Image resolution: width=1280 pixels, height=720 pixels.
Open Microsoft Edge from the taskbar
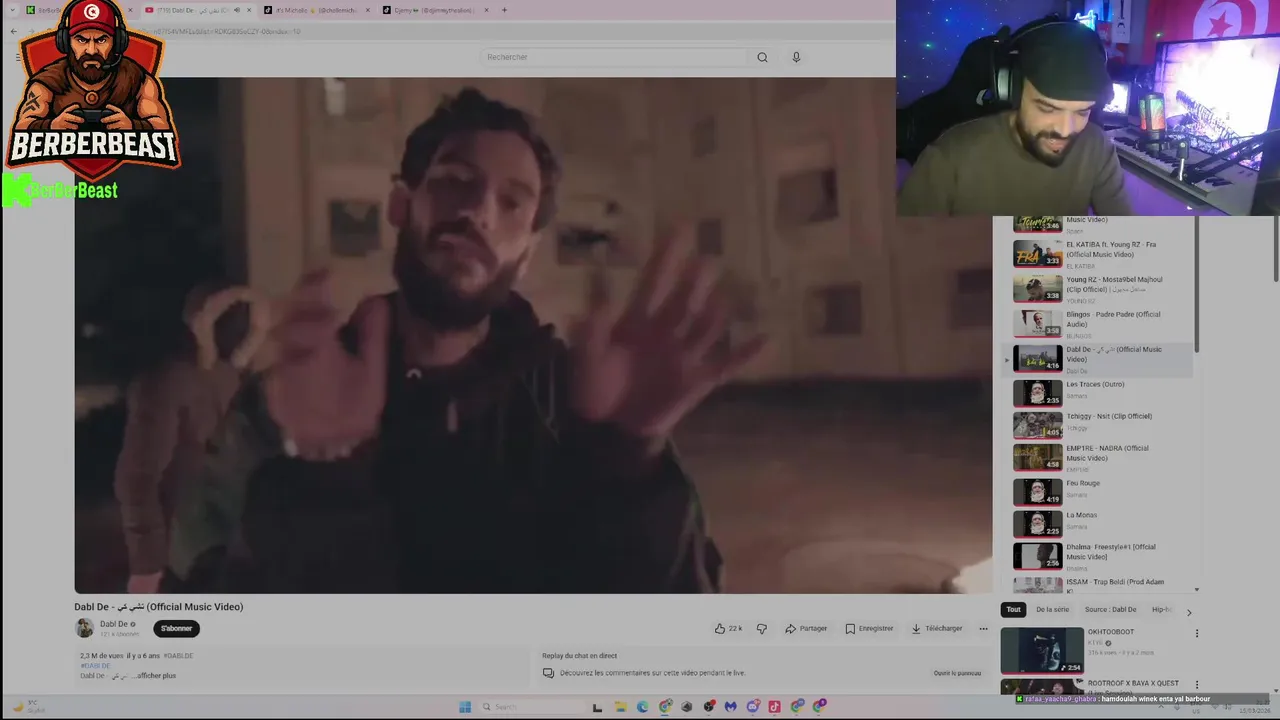tap(642, 706)
